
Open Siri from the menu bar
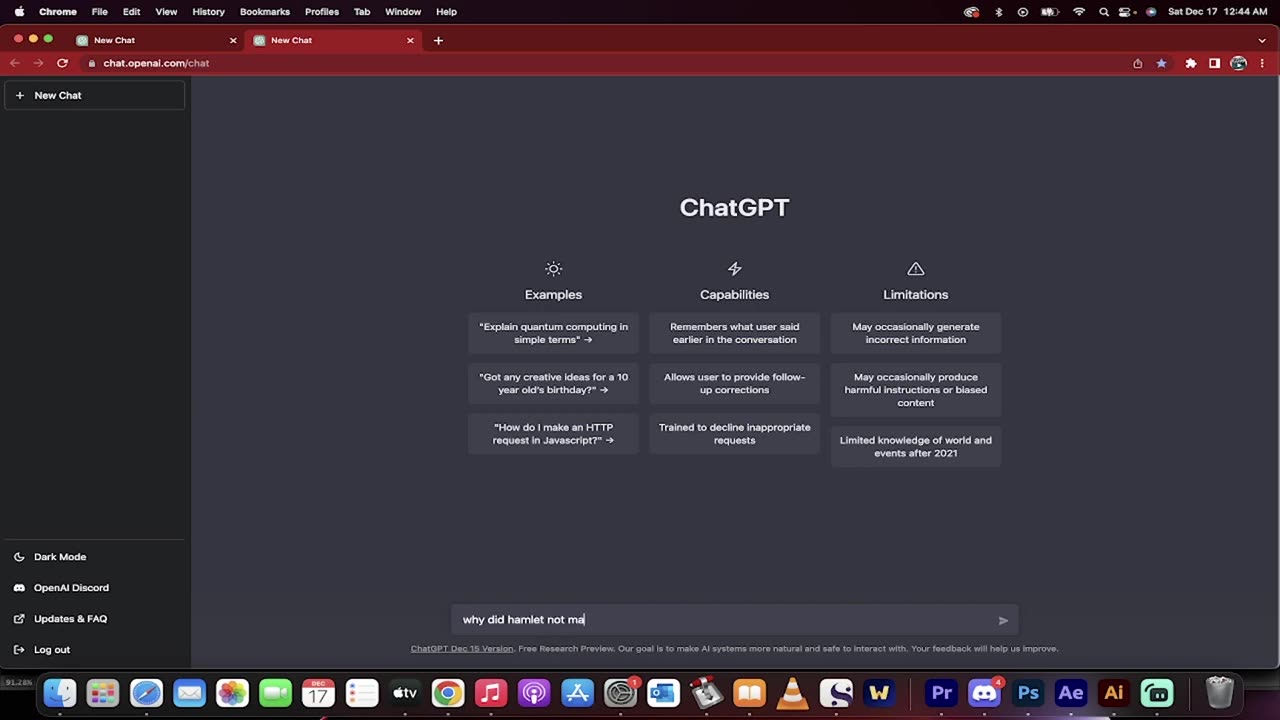click(1151, 12)
